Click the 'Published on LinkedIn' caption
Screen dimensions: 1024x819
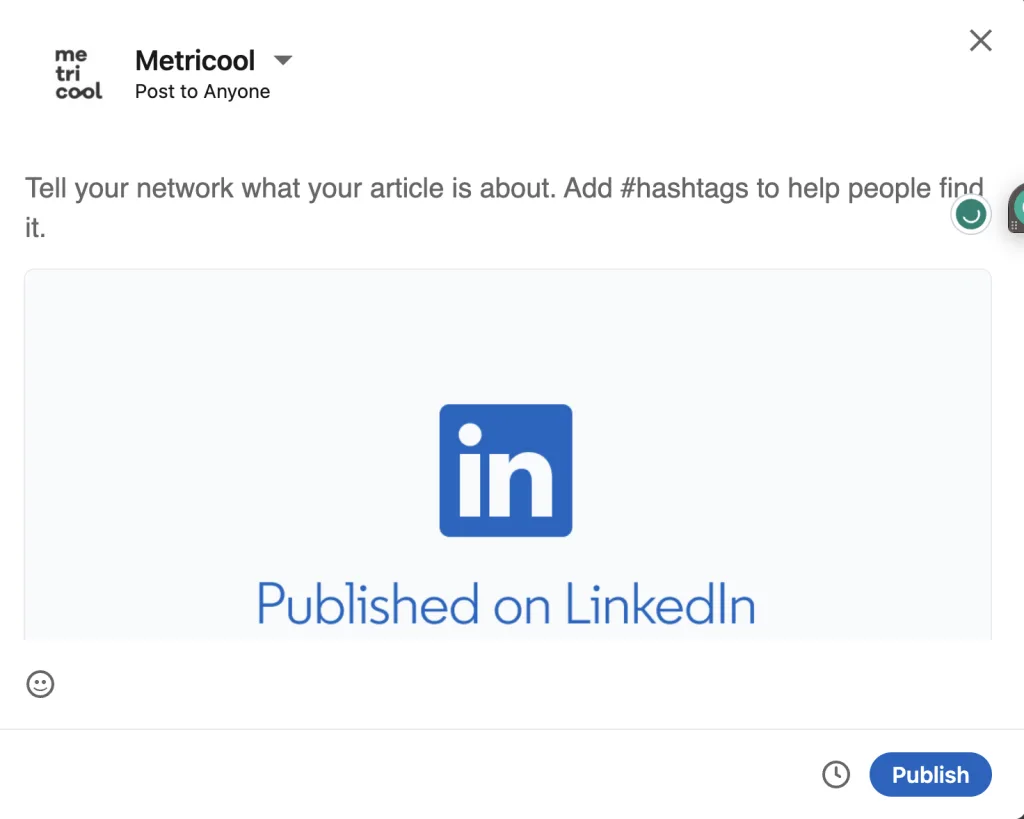click(506, 603)
